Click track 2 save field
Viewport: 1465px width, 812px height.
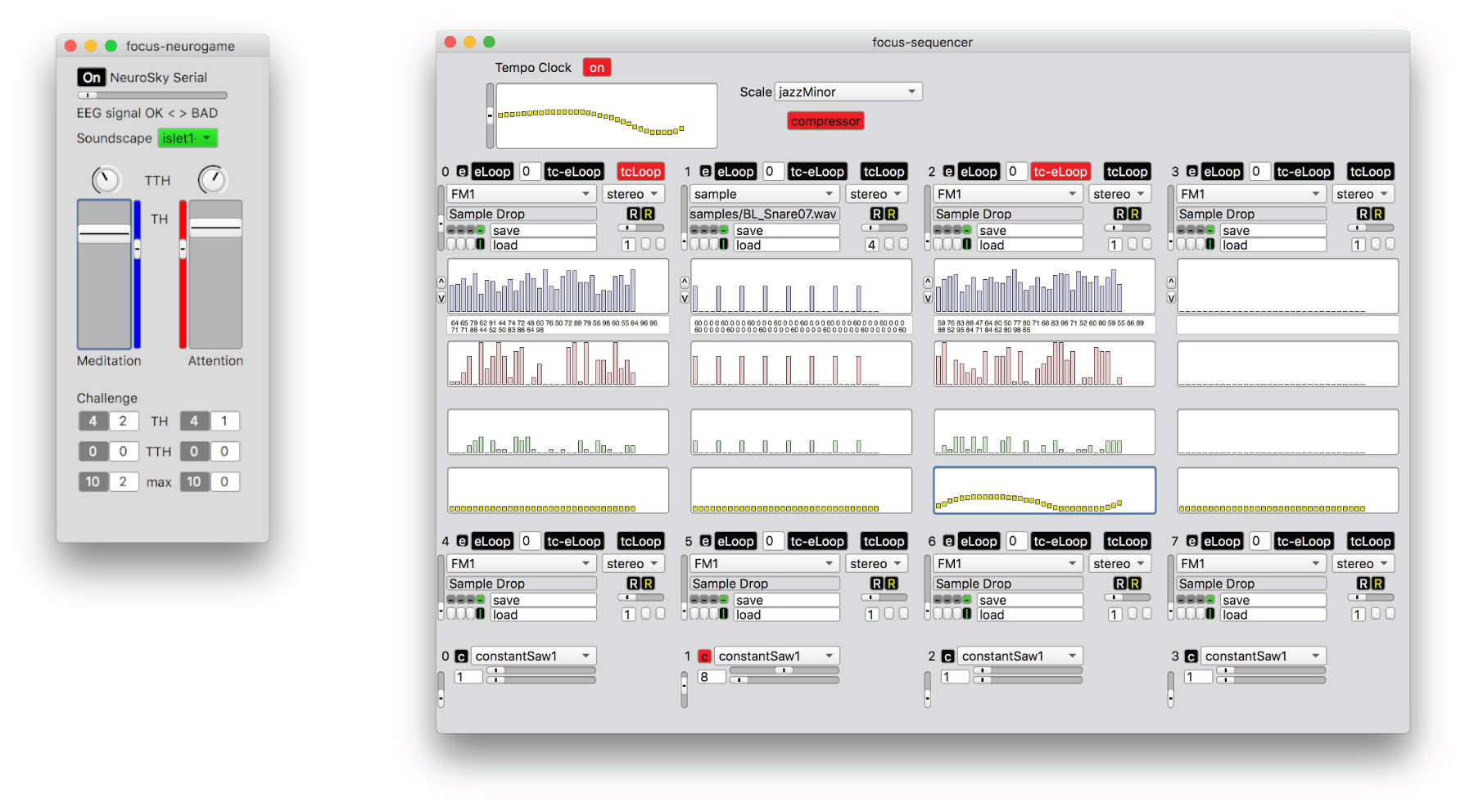click(x=1030, y=231)
